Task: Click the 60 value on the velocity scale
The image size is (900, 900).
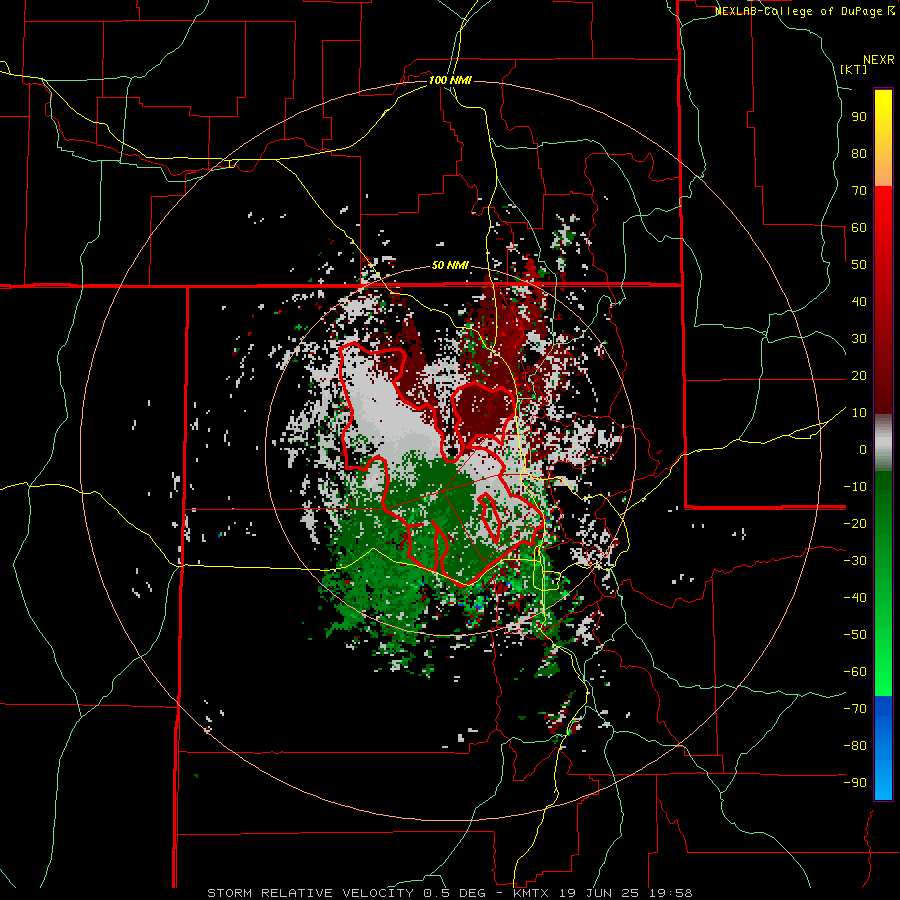Action: [x=859, y=228]
